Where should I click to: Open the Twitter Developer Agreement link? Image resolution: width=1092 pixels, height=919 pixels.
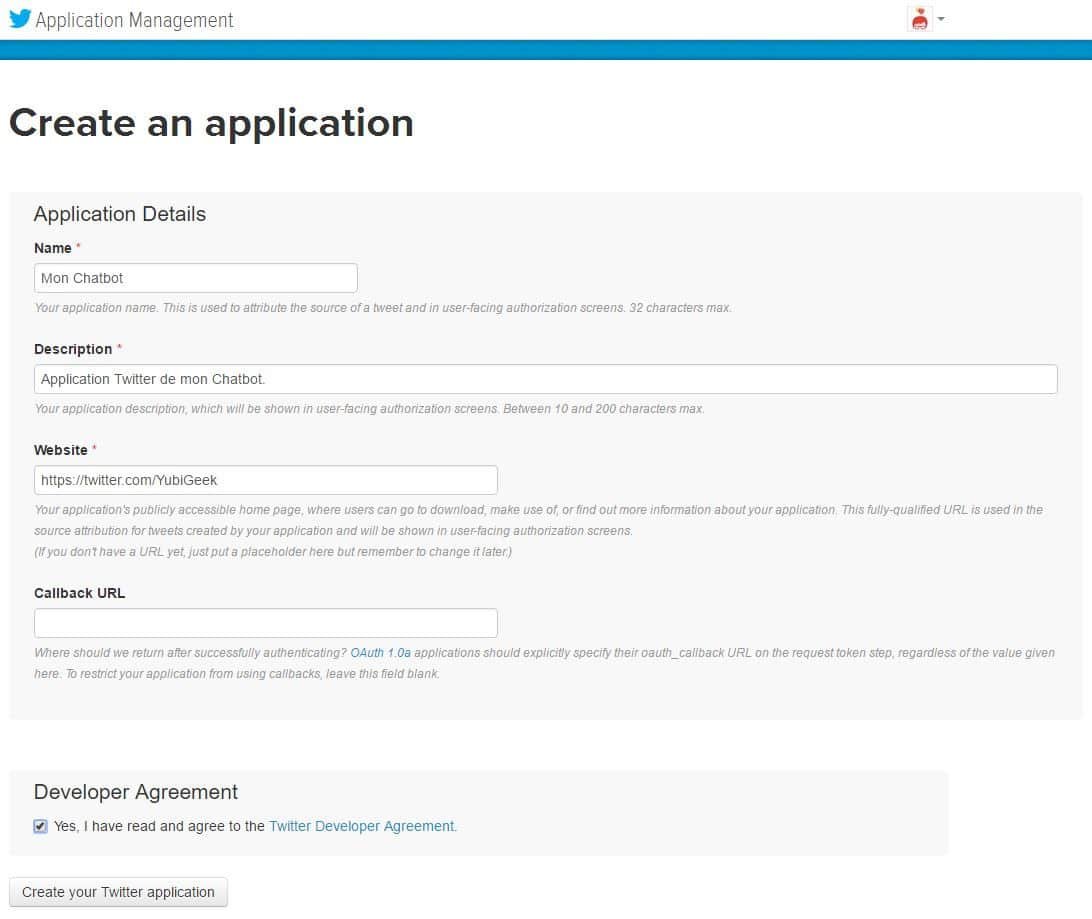tap(363, 826)
